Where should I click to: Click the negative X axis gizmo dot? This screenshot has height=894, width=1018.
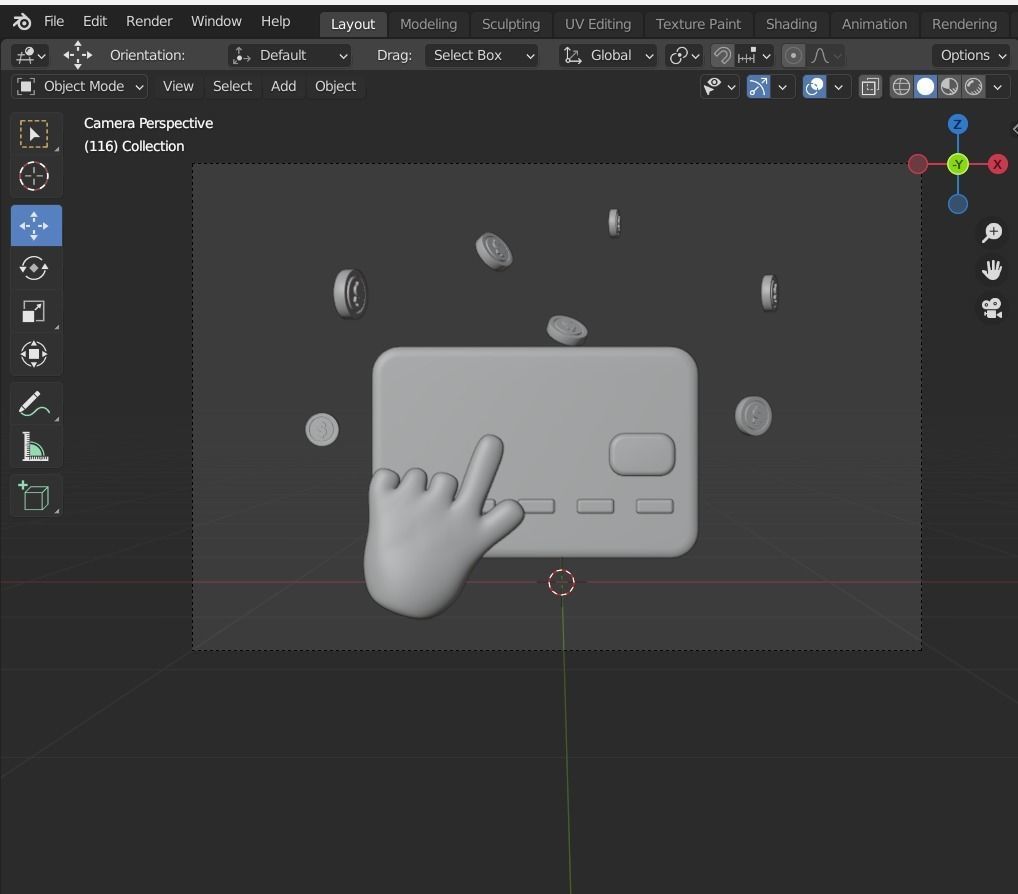coord(917,164)
